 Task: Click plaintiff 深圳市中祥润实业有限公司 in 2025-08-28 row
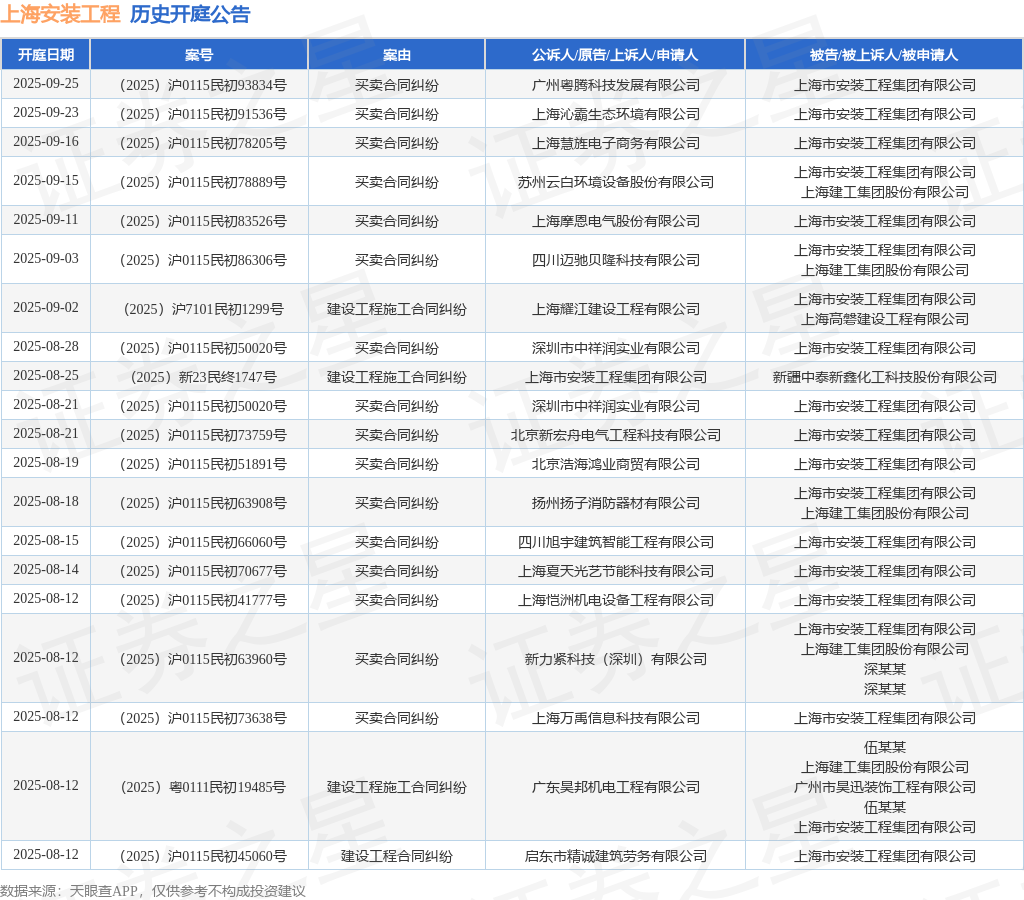pyautogui.click(x=616, y=348)
